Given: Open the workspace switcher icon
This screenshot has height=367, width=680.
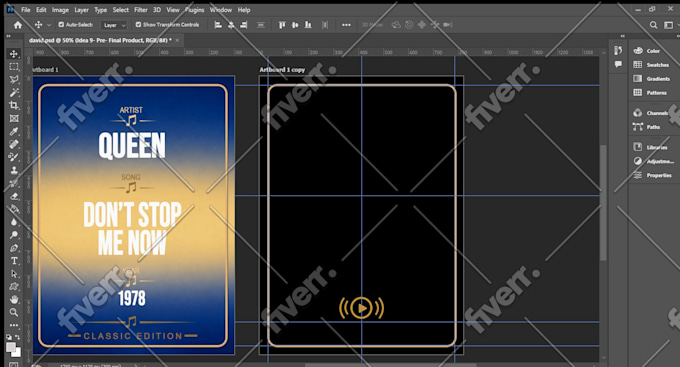Looking at the screenshot, I should [669, 25].
